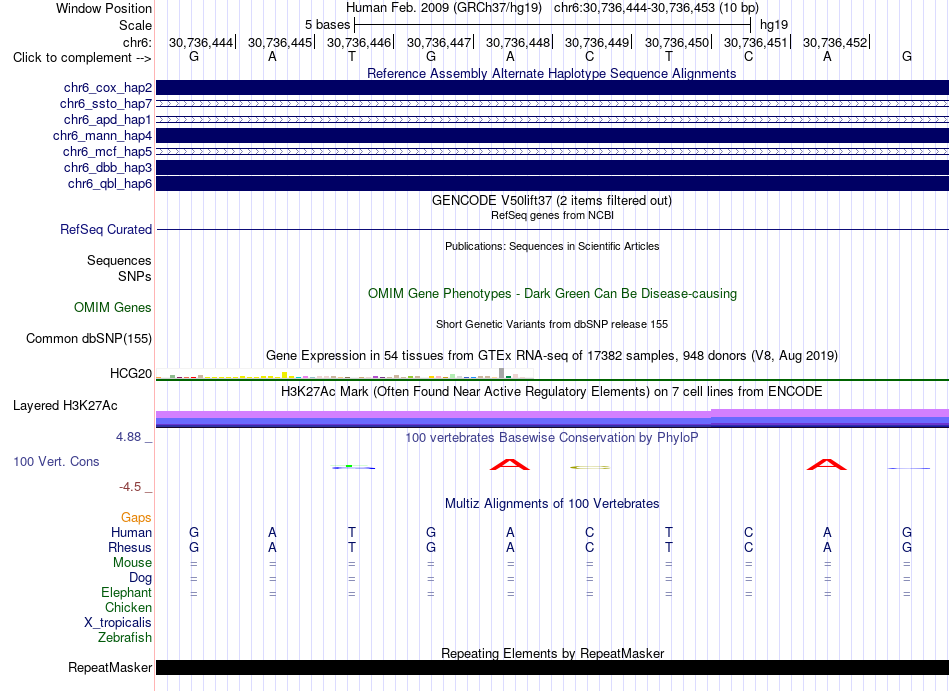Click the position label 30,736,451
950x691 pixels.
click(x=756, y=42)
